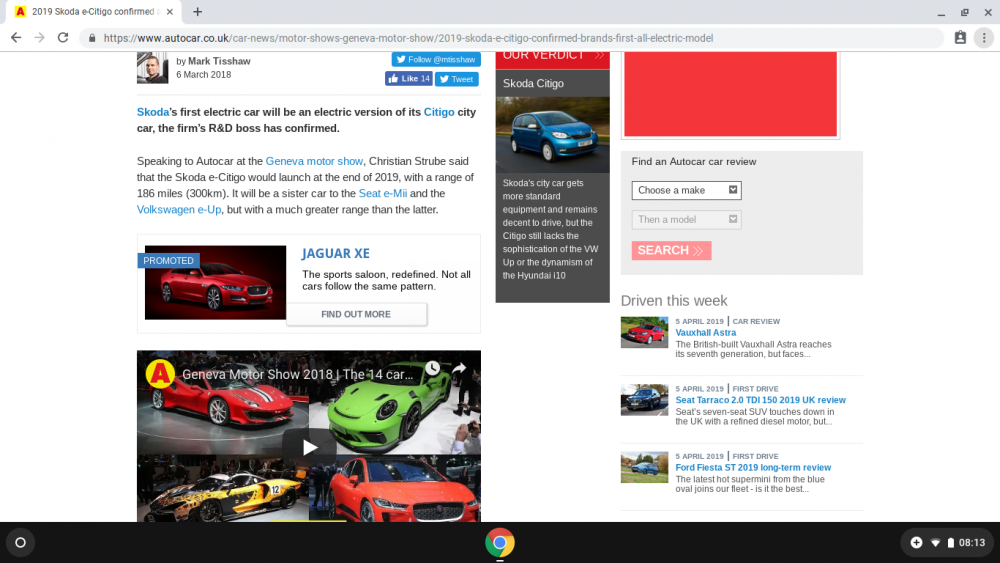Open the browser extension clipboard icon

tap(960, 38)
